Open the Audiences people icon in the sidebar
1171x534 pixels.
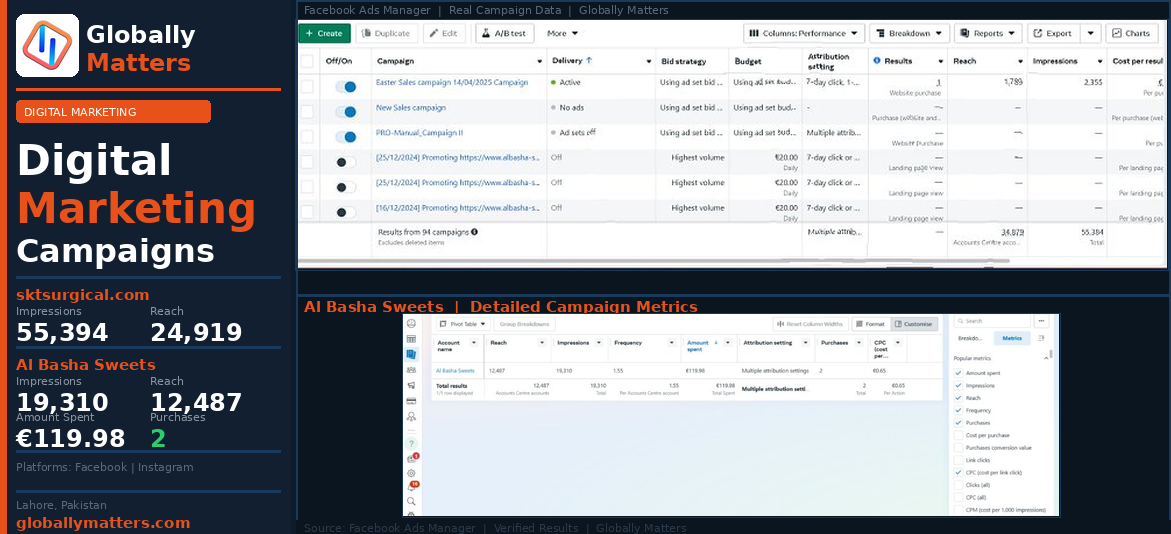pyautogui.click(x=411, y=370)
